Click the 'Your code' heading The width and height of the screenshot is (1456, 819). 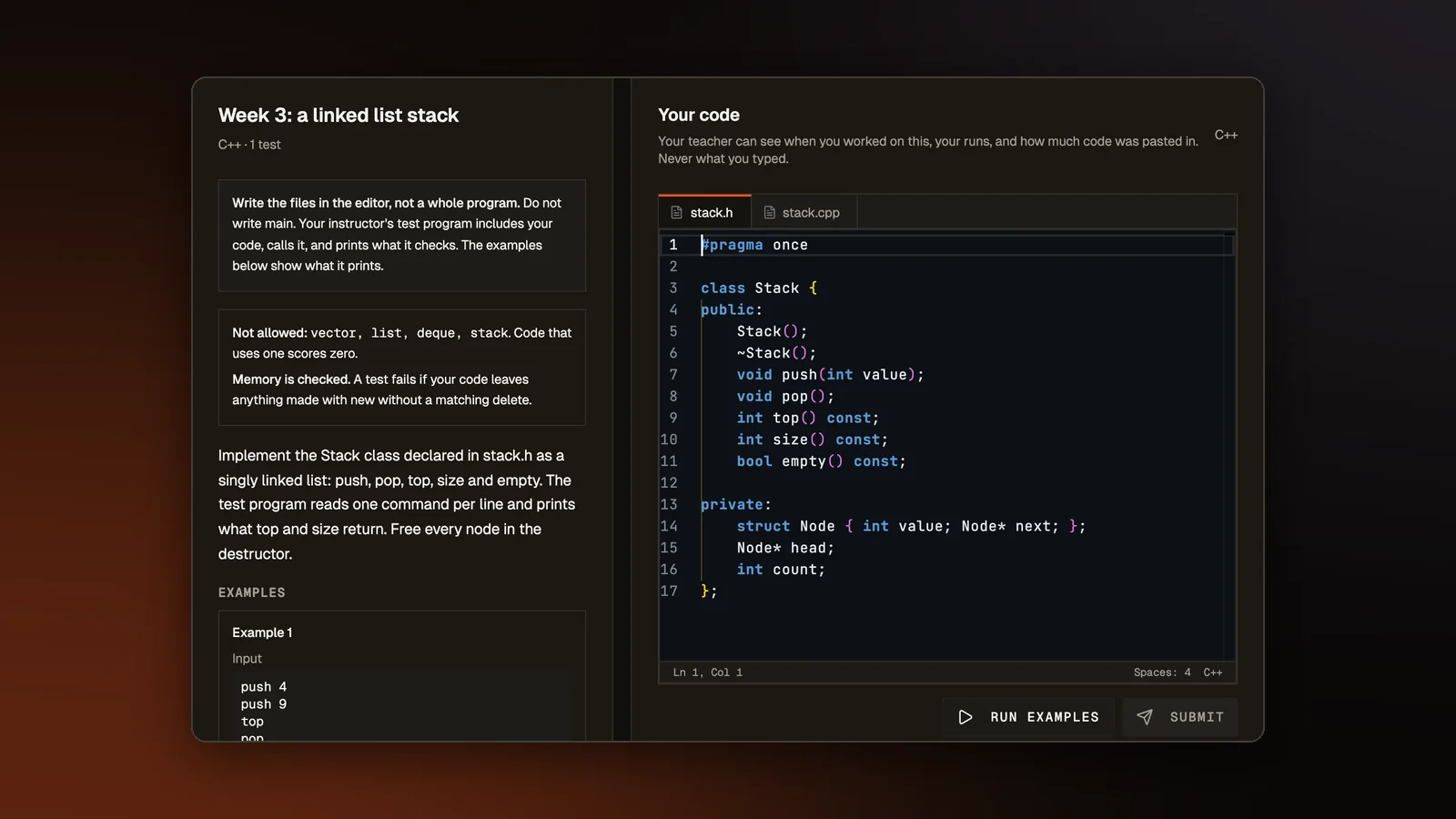pyautogui.click(x=699, y=115)
